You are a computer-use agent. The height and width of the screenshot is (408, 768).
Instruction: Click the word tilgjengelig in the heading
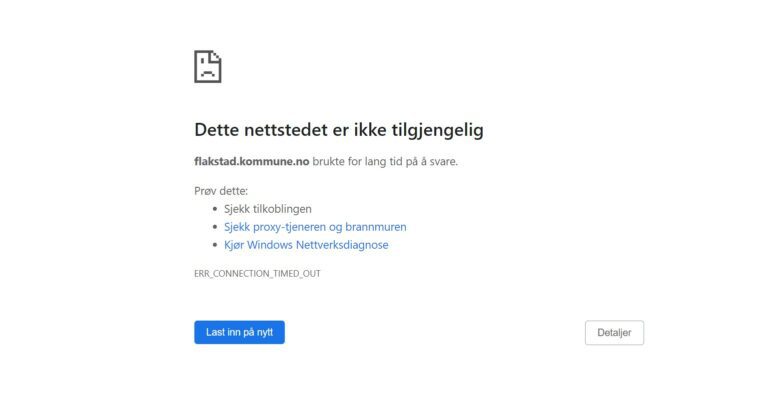coord(437,130)
